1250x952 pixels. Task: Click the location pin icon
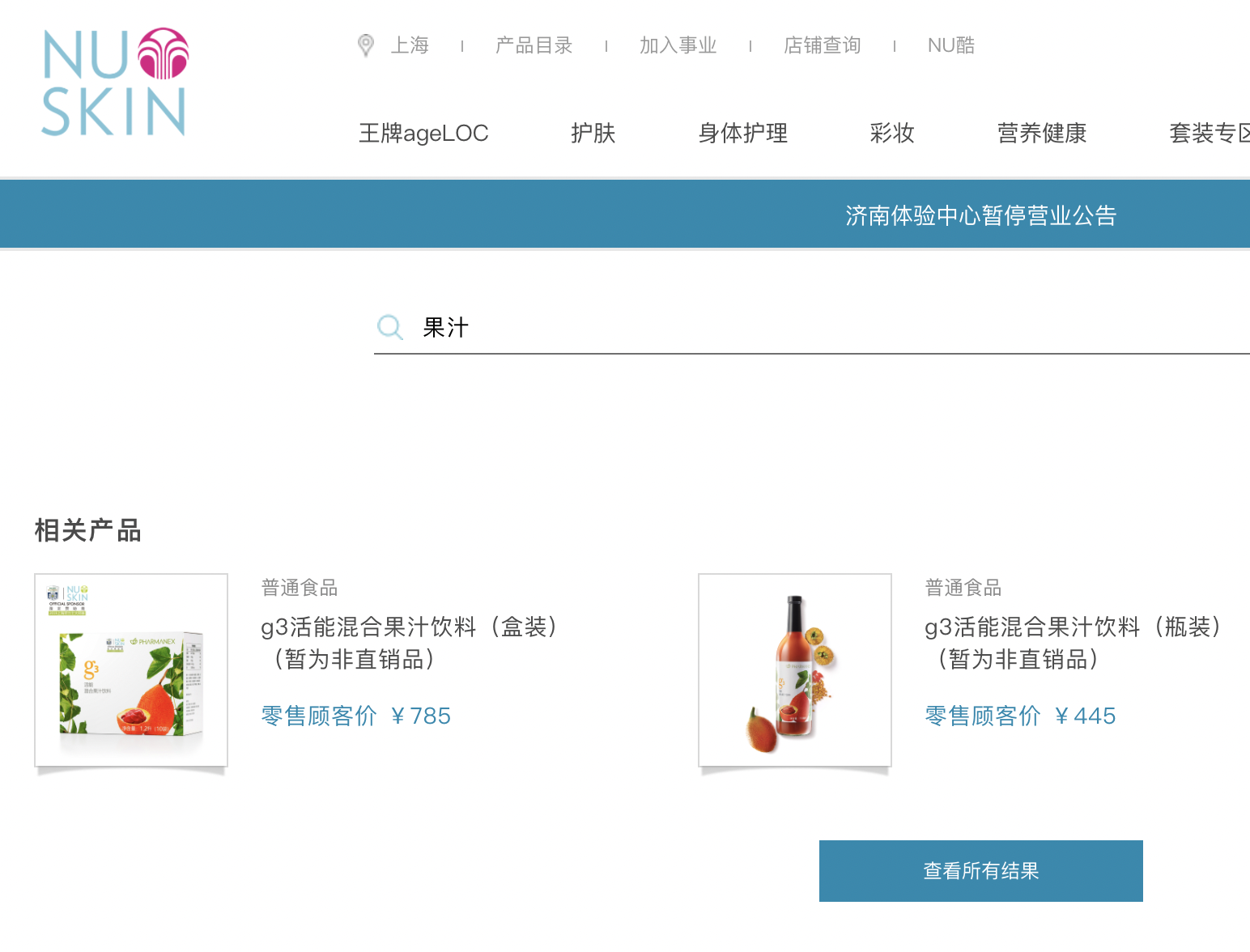click(x=365, y=45)
